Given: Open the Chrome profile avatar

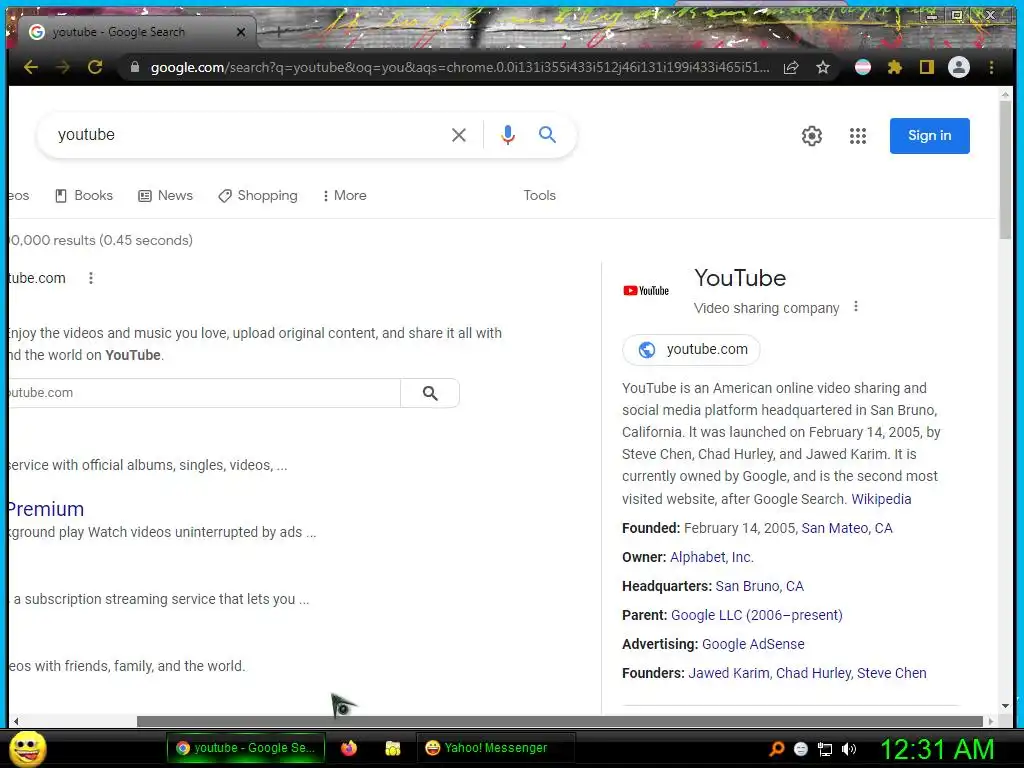Looking at the screenshot, I should click(959, 67).
